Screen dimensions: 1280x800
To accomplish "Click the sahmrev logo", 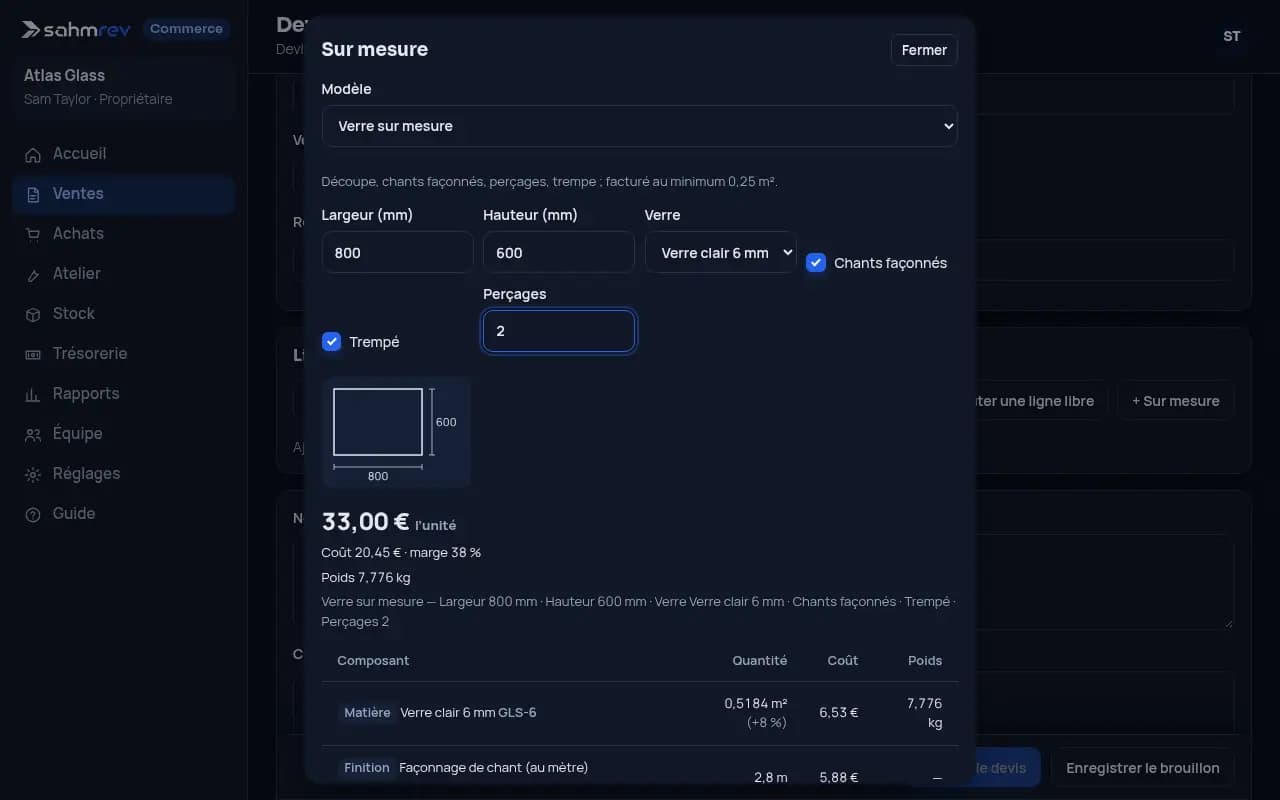I will tap(76, 29).
